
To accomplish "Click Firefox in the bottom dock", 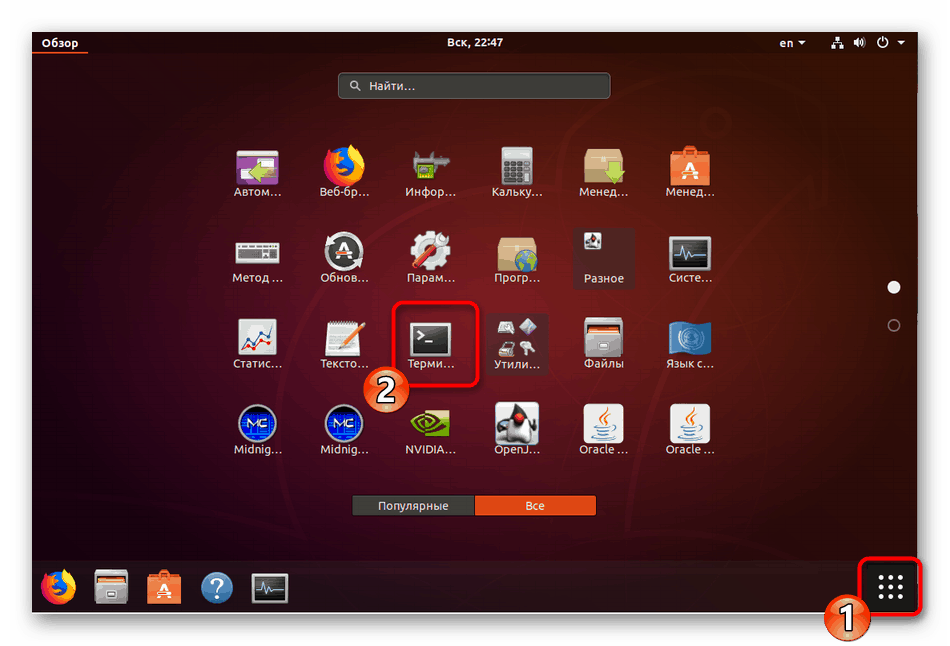I will pos(58,587).
